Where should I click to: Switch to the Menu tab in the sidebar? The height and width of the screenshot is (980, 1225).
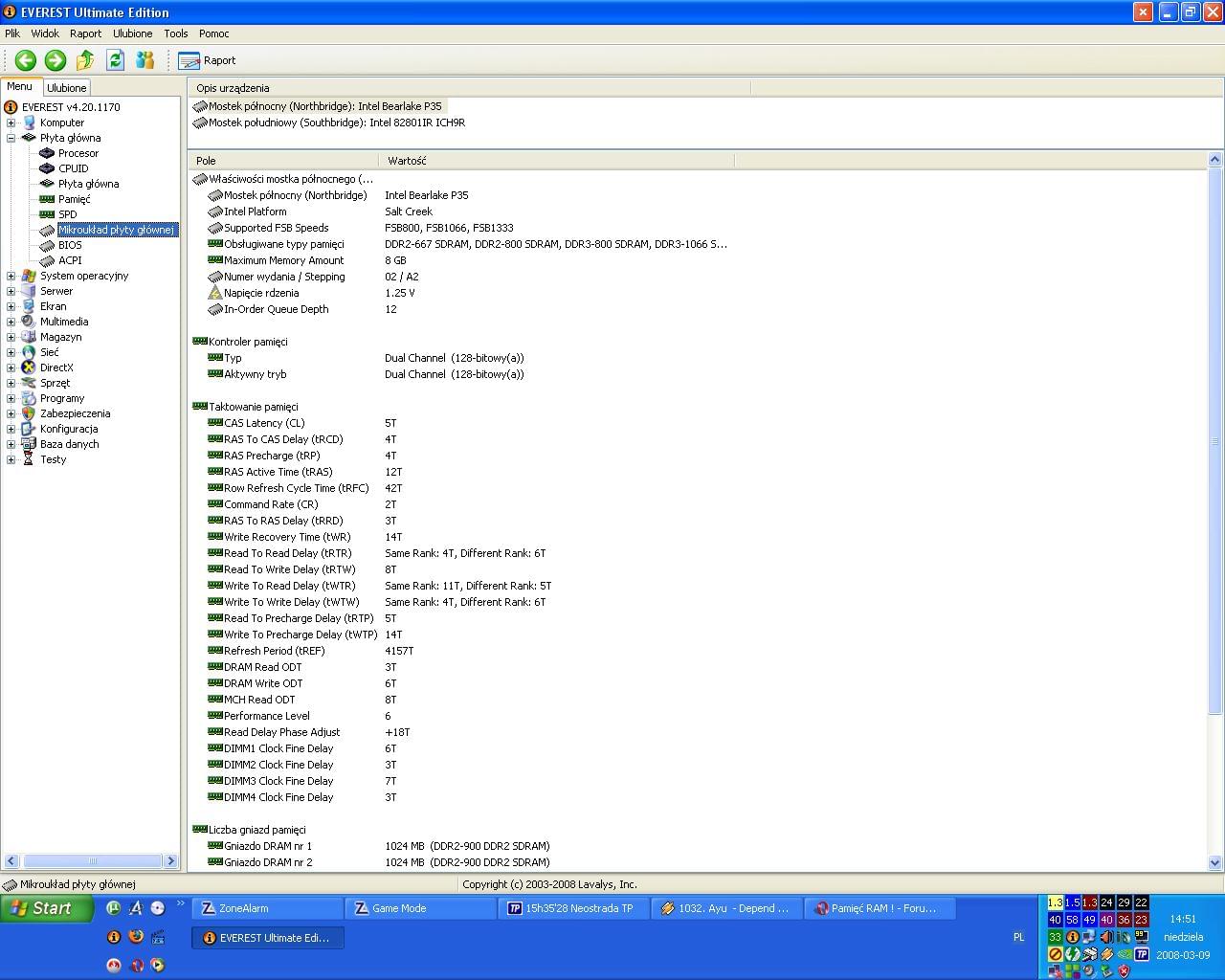(x=20, y=86)
